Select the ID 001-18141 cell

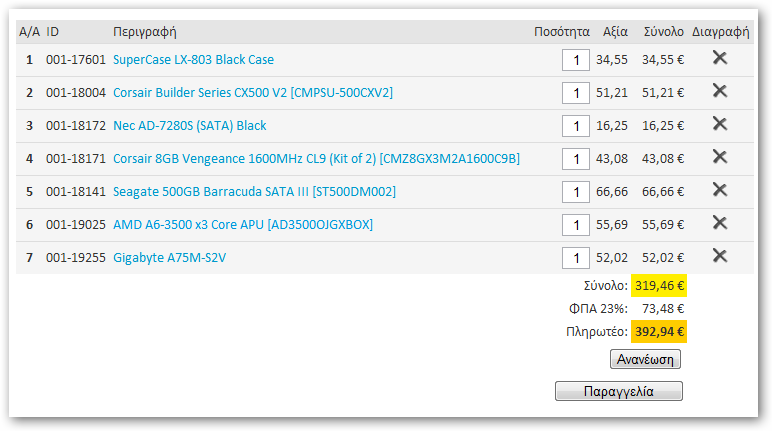(x=76, y=192)
